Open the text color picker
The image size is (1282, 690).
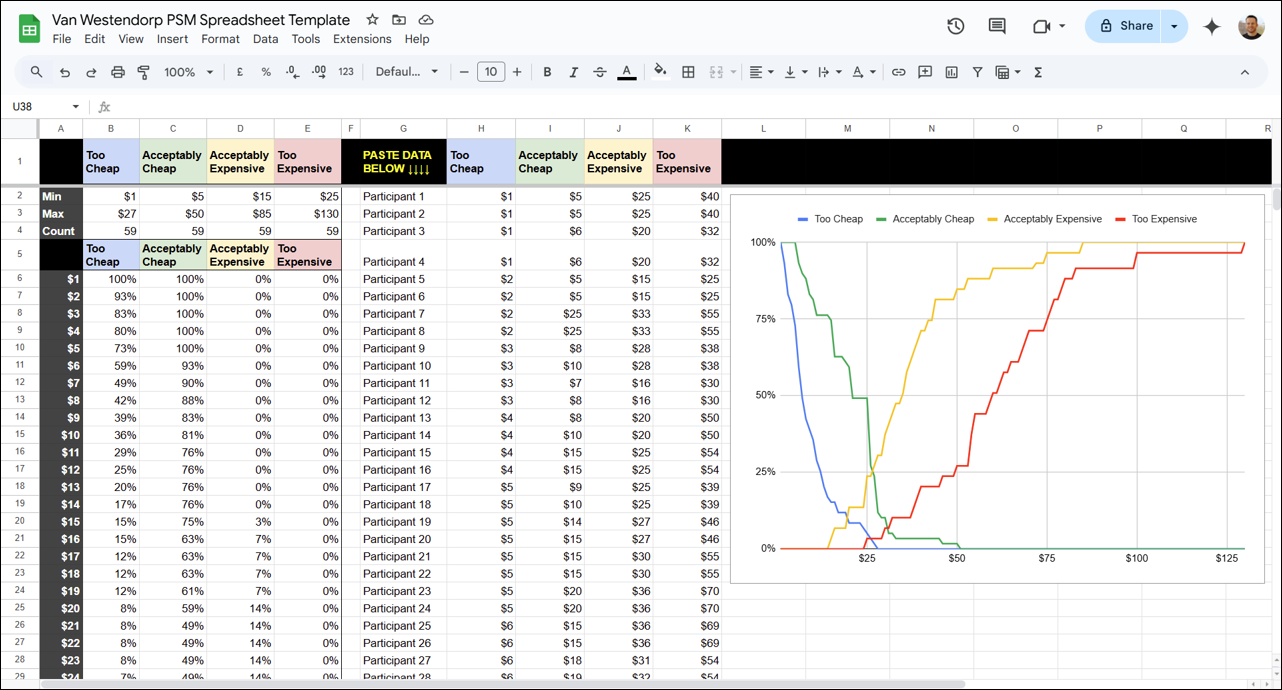click(627, 72)
